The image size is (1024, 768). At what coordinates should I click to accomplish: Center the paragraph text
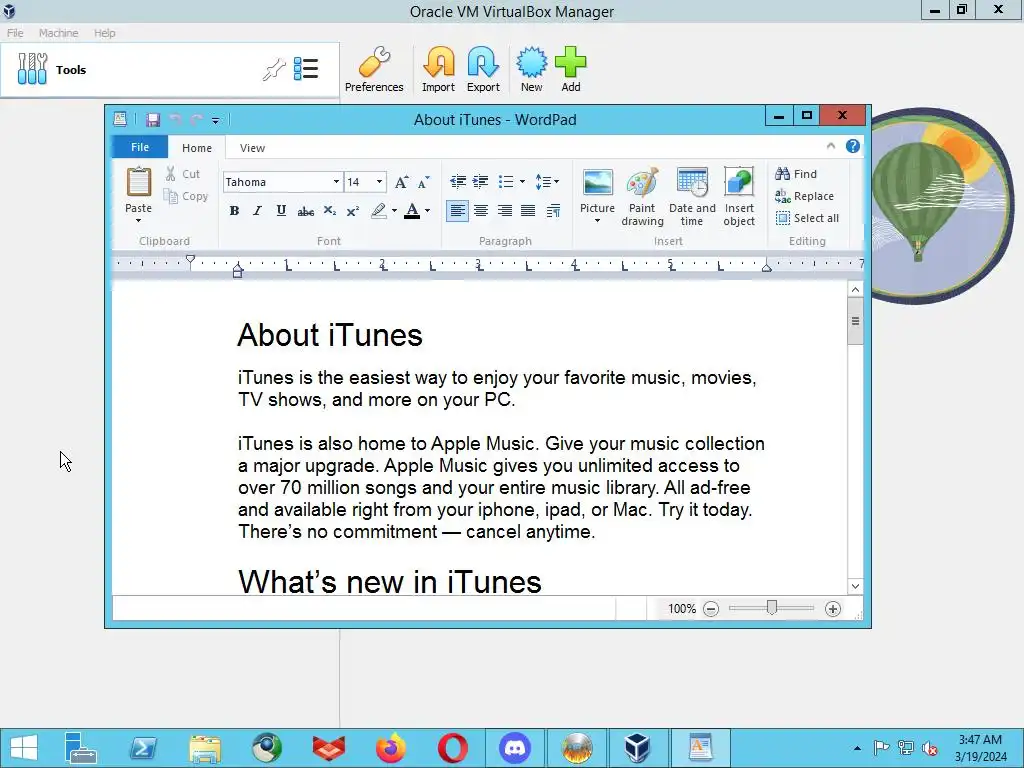(481, 210)
